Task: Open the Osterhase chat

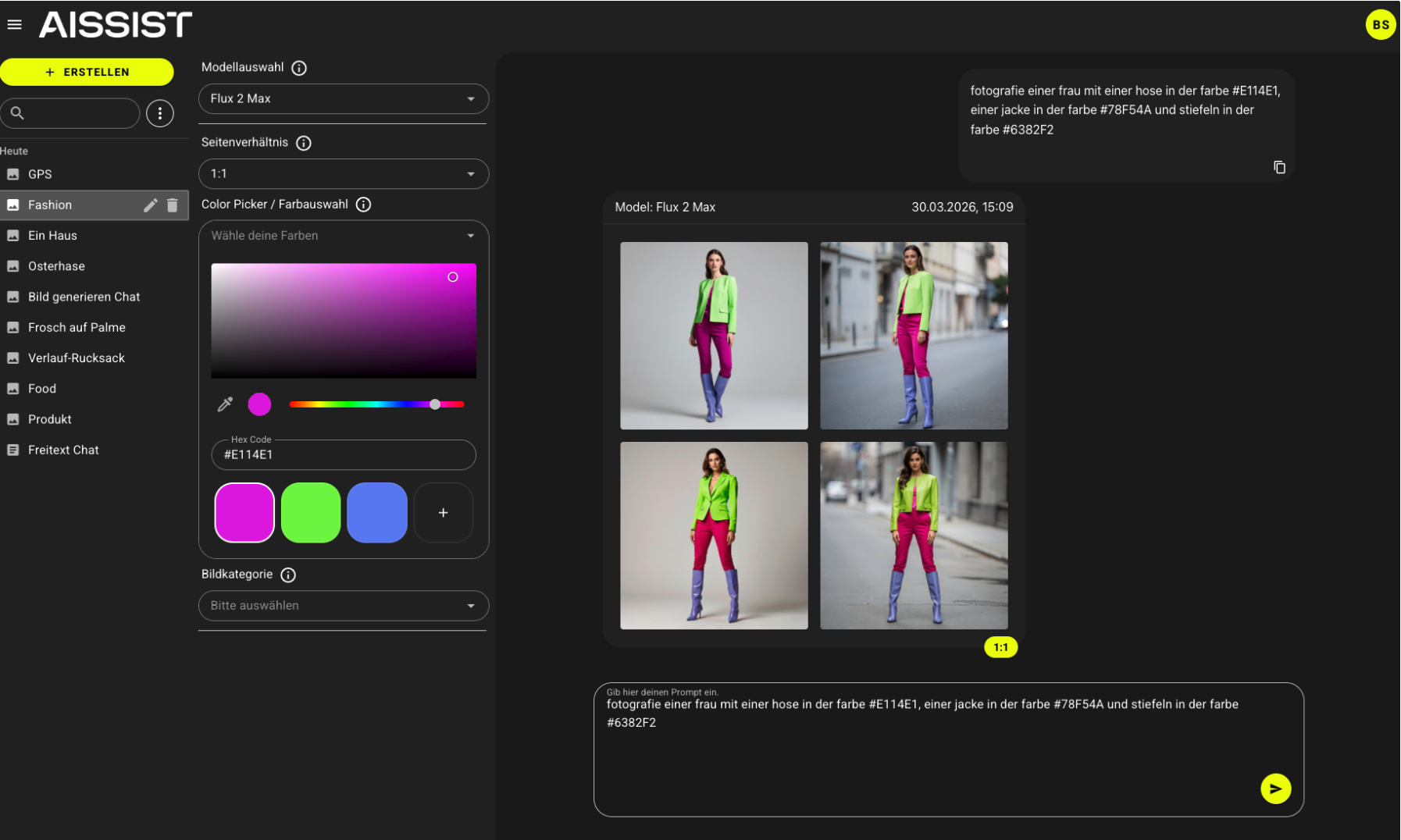Action: pyautogui.click(x=94, y=266)
